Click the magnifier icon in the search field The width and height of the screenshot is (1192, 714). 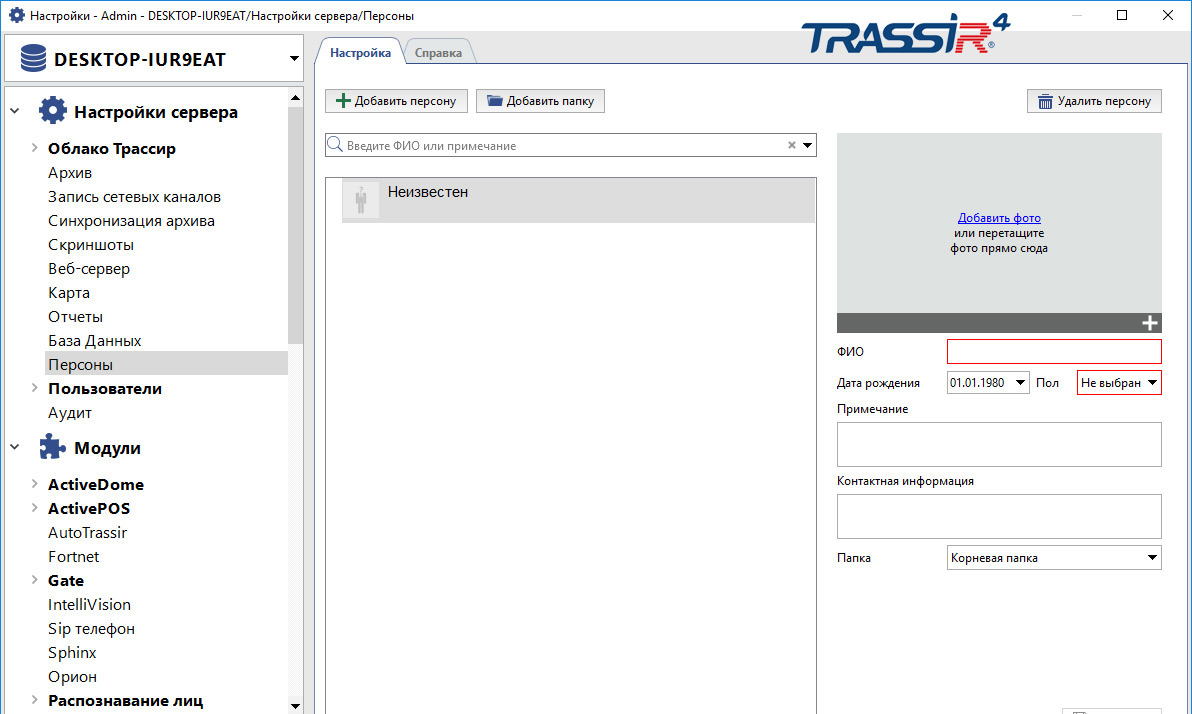(x=335, y=145)
